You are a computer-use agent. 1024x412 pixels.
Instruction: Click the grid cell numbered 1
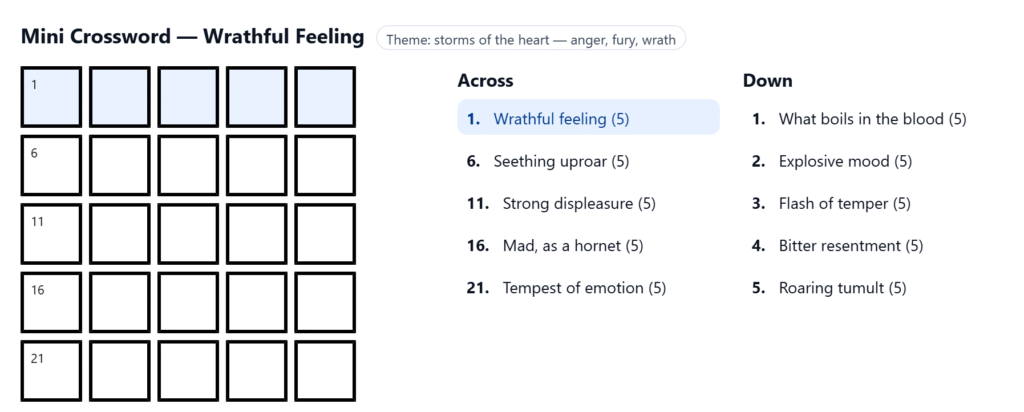(52, 97)
